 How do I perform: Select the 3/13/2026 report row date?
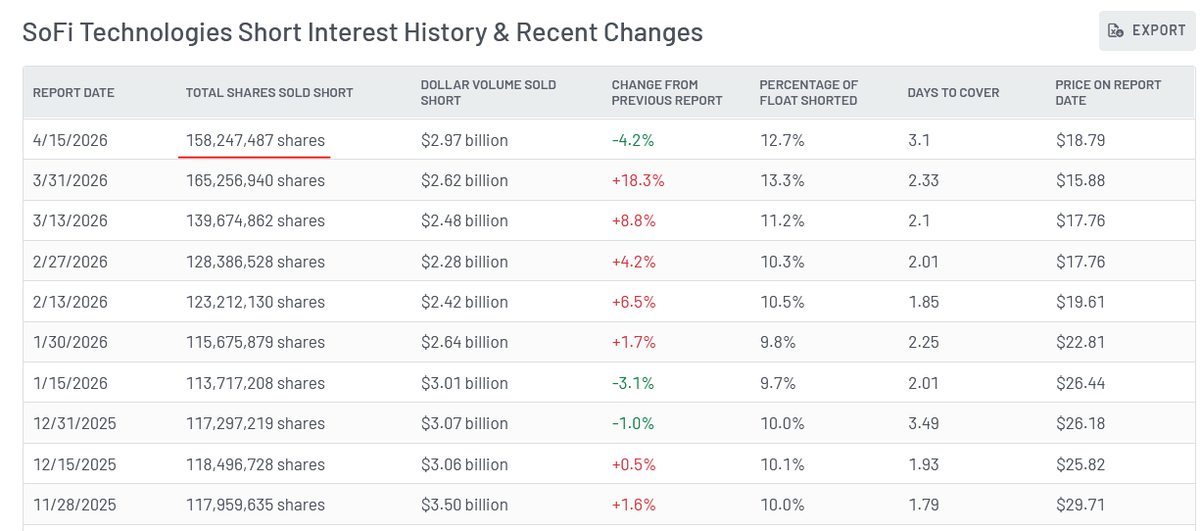point(70,221)
